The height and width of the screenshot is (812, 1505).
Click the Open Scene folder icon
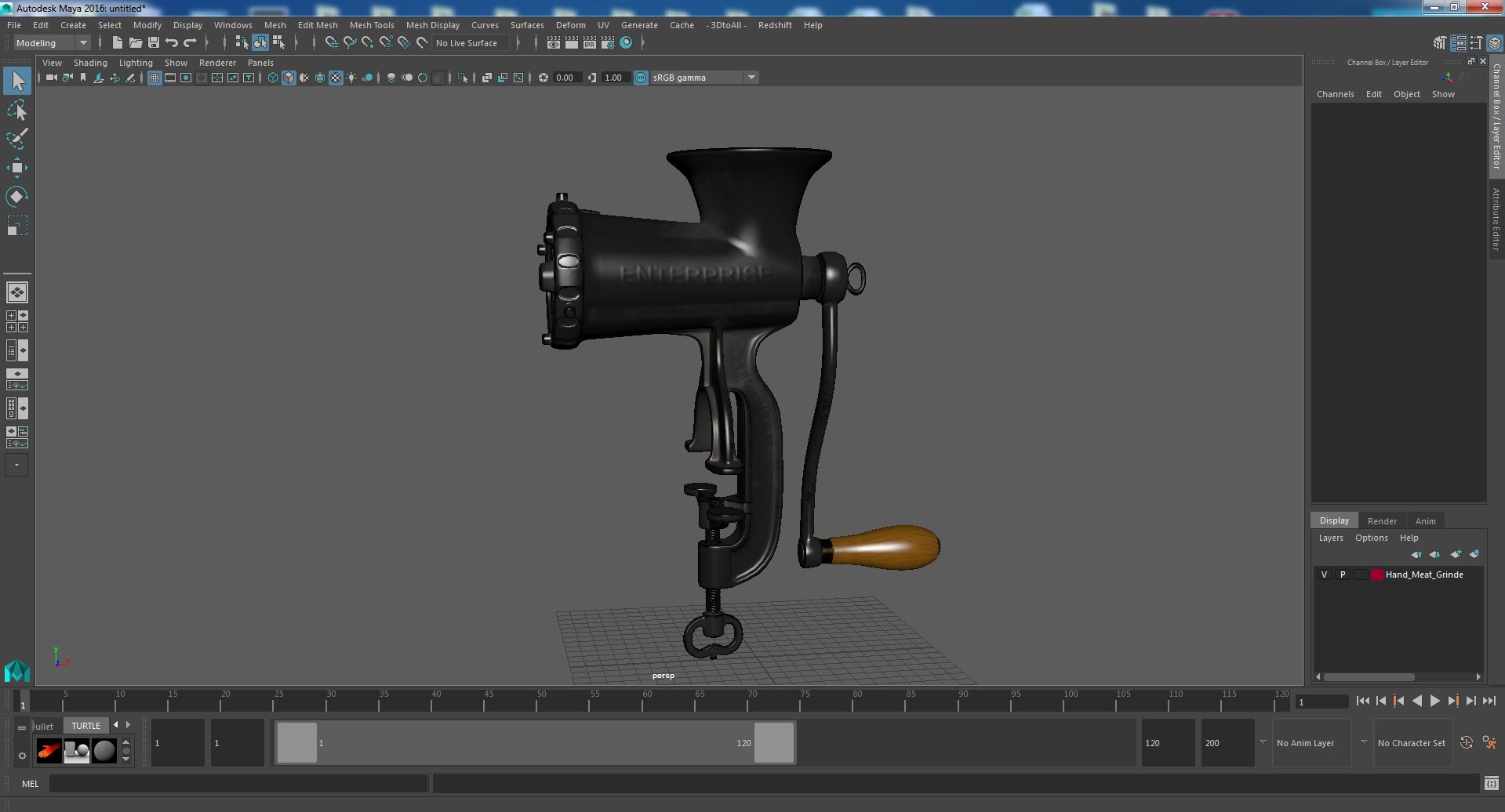coord(135,43)
